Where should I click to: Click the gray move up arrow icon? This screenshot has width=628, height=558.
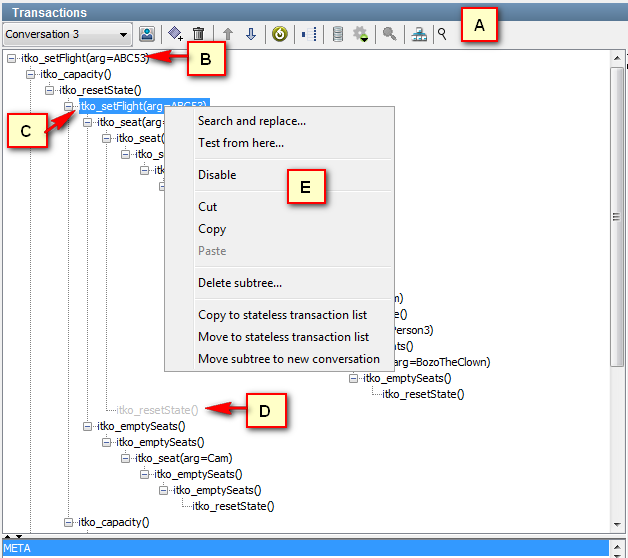coord(228,34)
